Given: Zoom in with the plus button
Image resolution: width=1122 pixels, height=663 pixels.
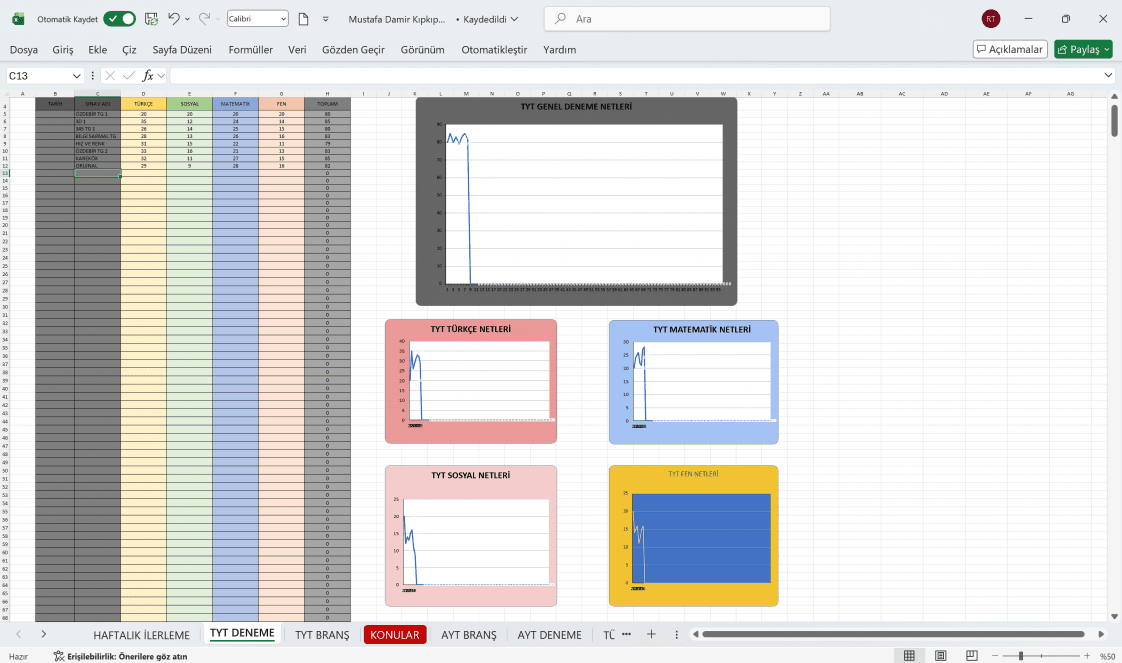Looking at the screenshot, I should 1087,656.
